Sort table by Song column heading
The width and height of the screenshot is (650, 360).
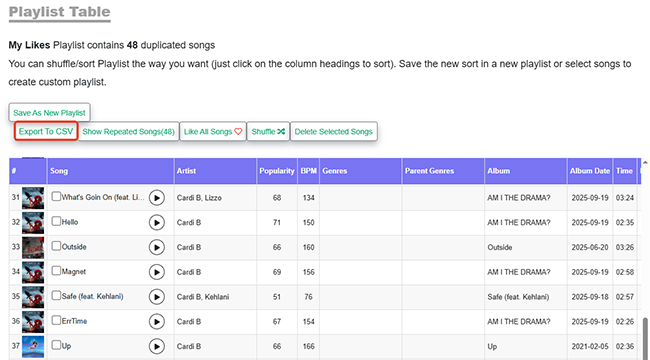[110, 171]
